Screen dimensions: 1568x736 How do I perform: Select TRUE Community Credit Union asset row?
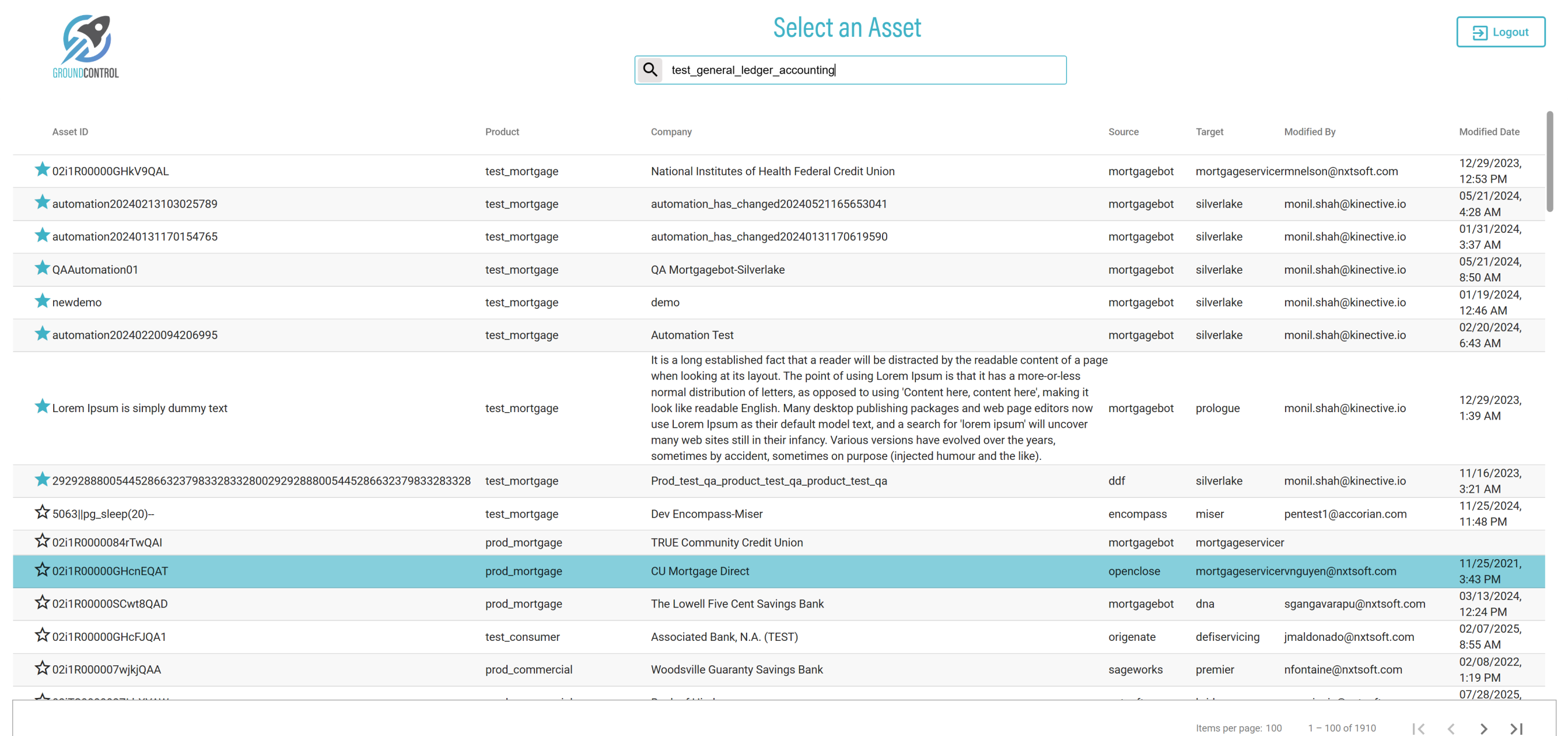click(726, 542)
